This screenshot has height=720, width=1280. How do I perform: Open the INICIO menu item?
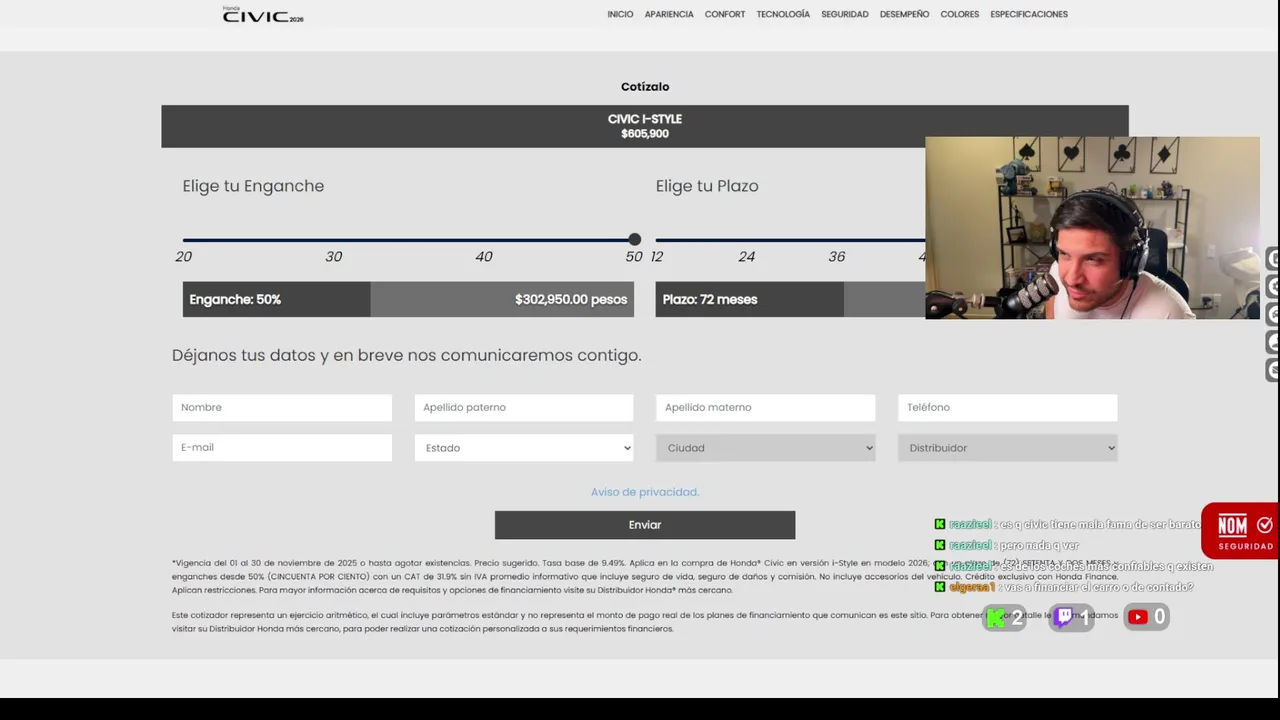[x=620, y=14]
